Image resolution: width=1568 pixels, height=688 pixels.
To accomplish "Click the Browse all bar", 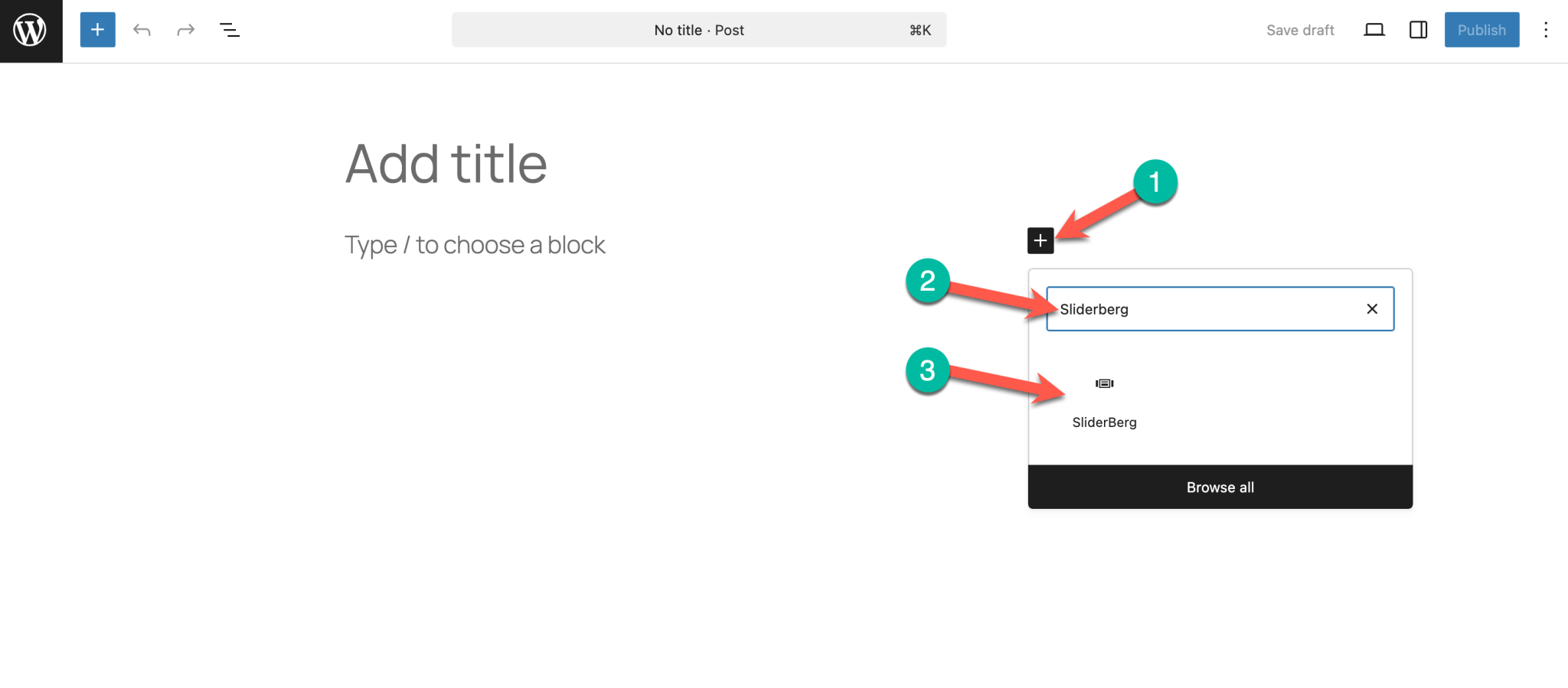I will [x=1220, y=487].
